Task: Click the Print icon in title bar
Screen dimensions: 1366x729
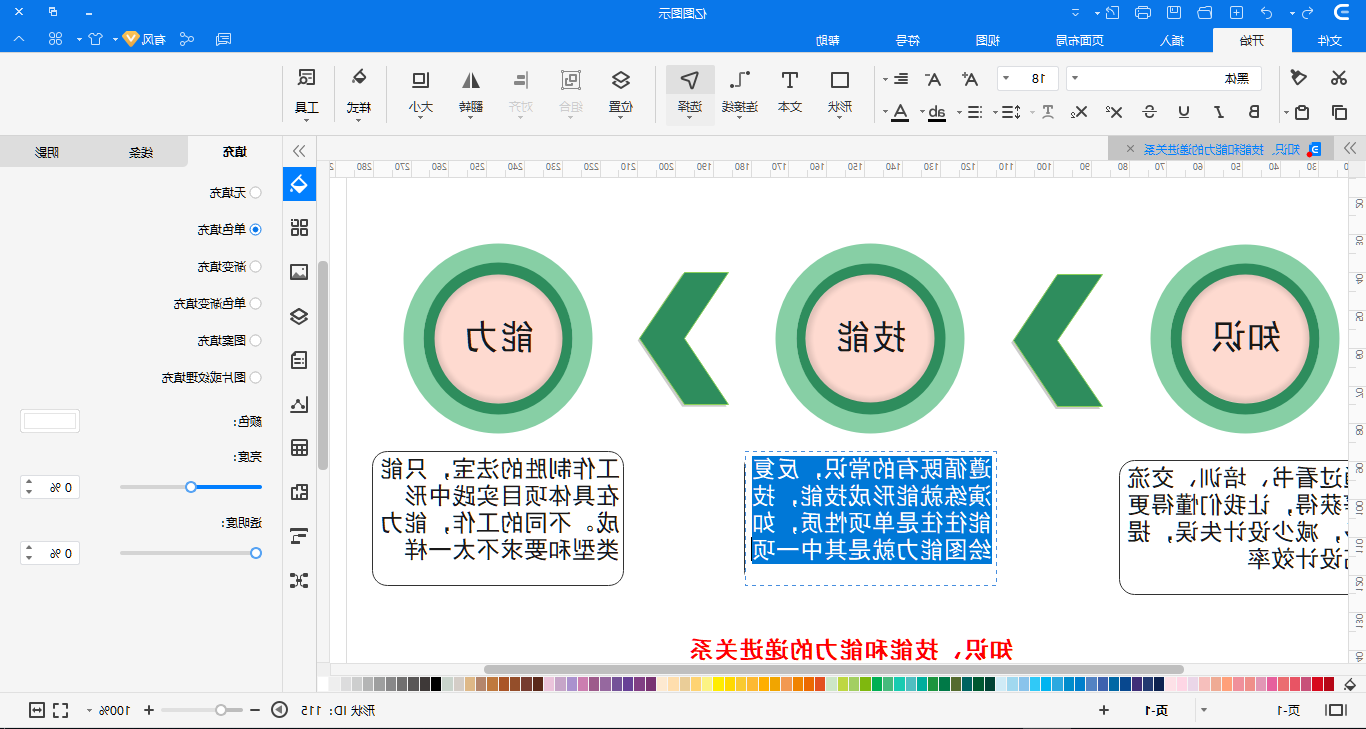Action: point(1143,13)
